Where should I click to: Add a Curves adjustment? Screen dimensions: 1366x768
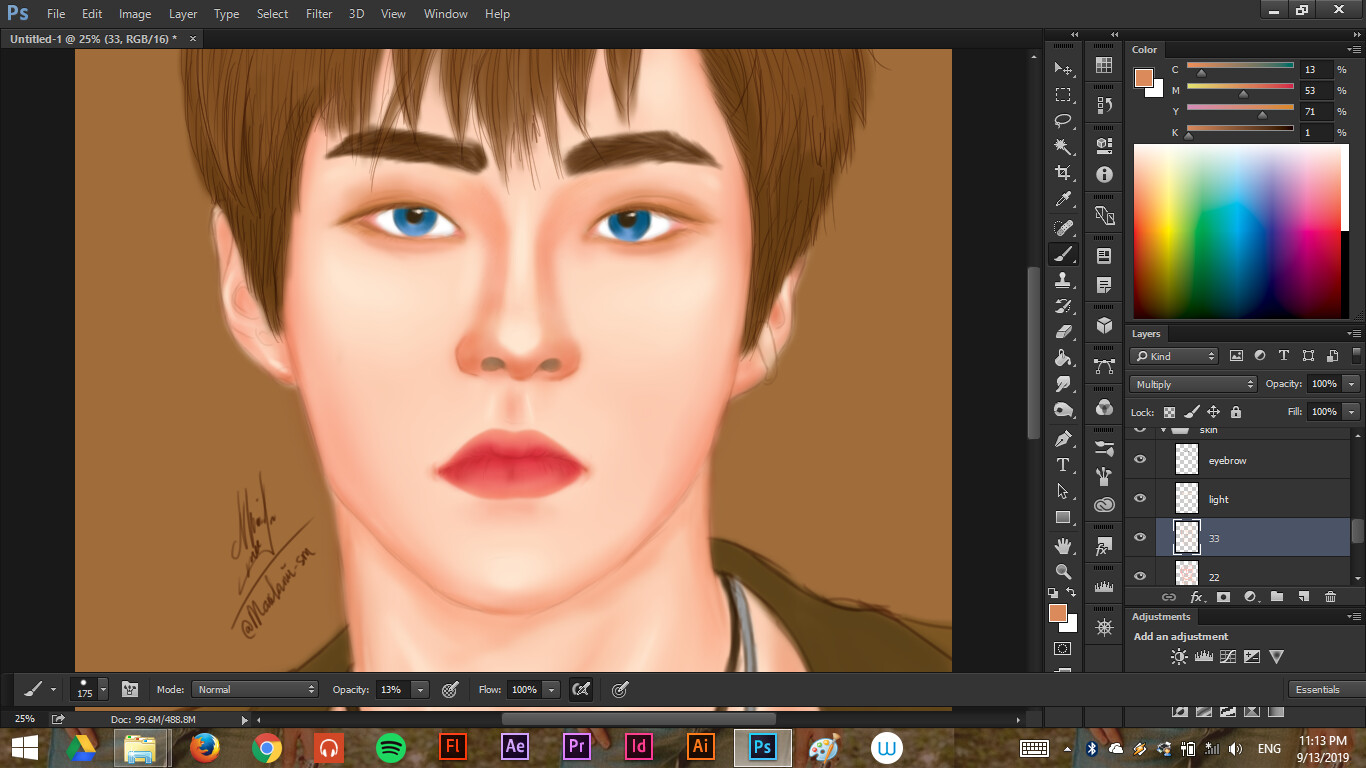(x=1228, y=657)
